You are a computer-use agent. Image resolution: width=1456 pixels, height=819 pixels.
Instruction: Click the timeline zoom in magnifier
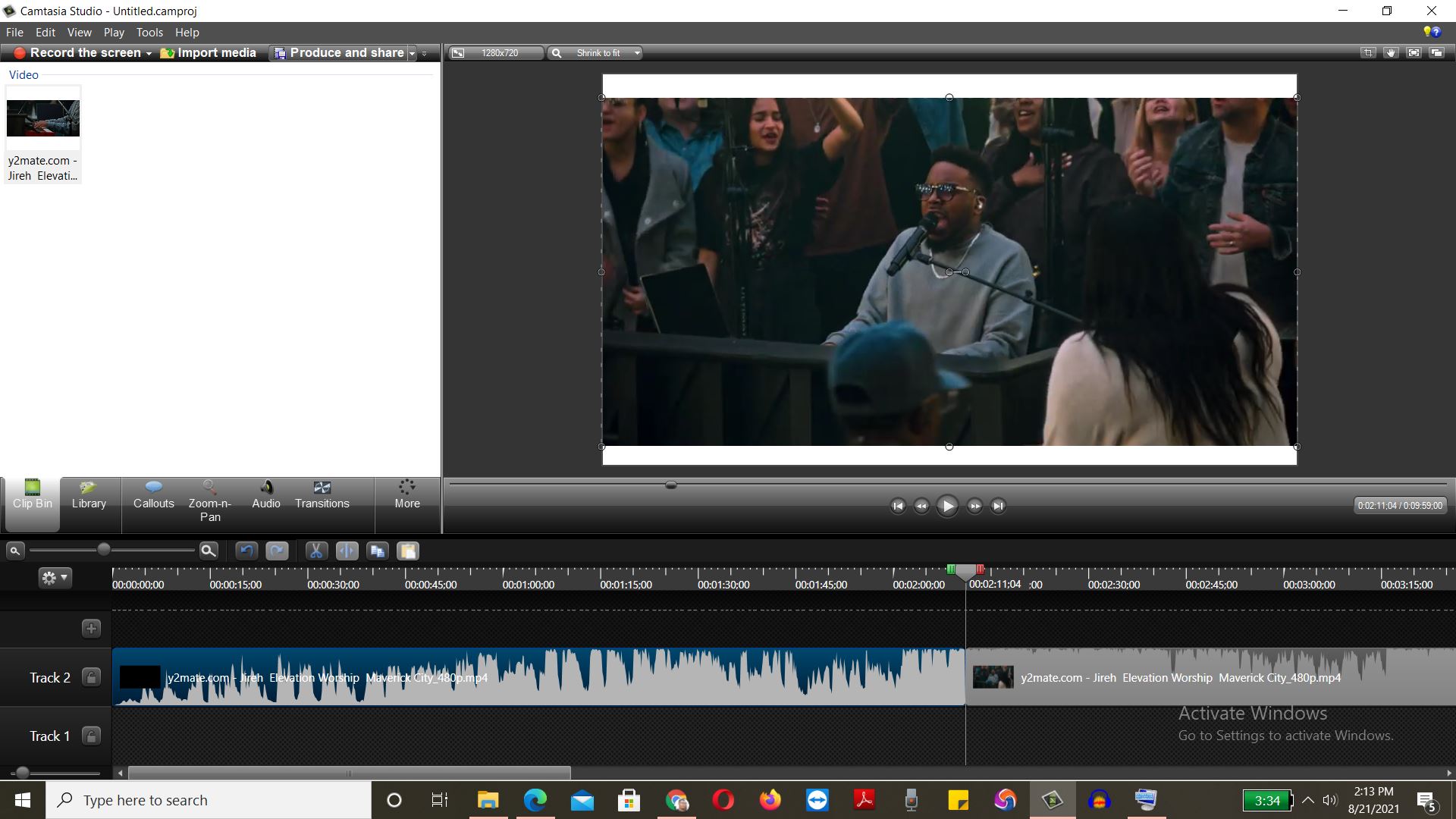(209, 551)
